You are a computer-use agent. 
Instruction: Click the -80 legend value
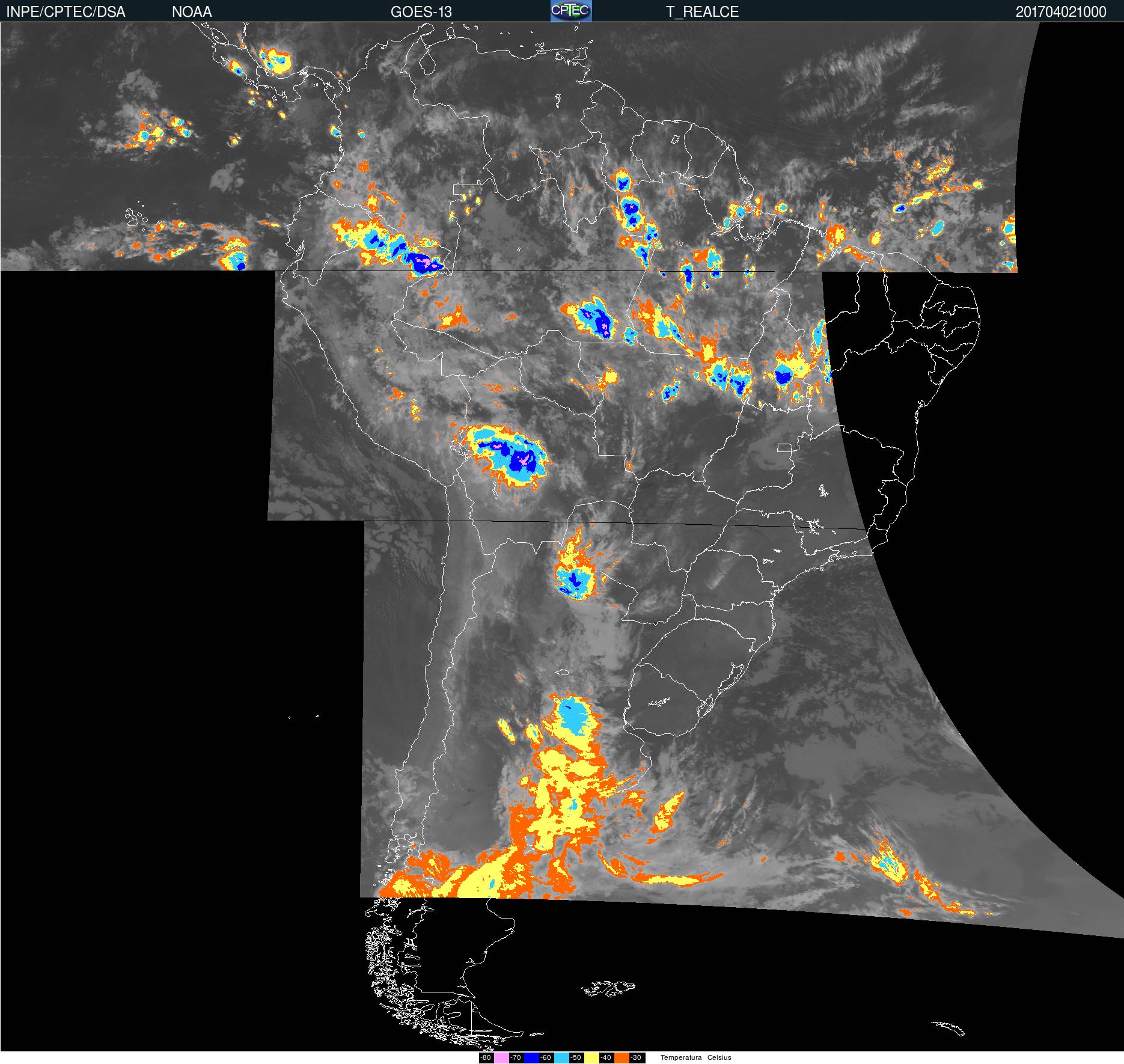tap(486, 1057)
